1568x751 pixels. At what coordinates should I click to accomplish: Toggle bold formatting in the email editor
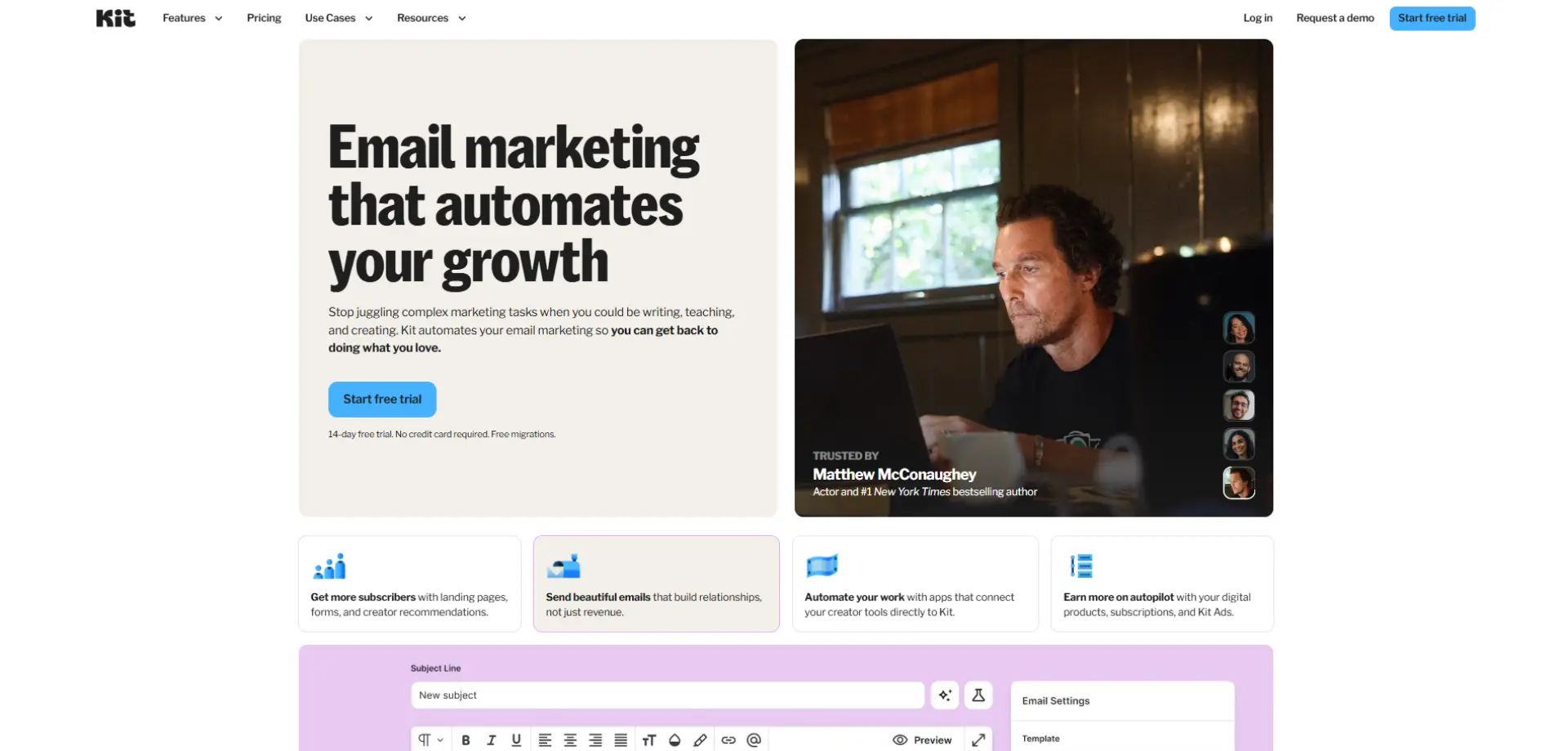[x=465, y=740]
